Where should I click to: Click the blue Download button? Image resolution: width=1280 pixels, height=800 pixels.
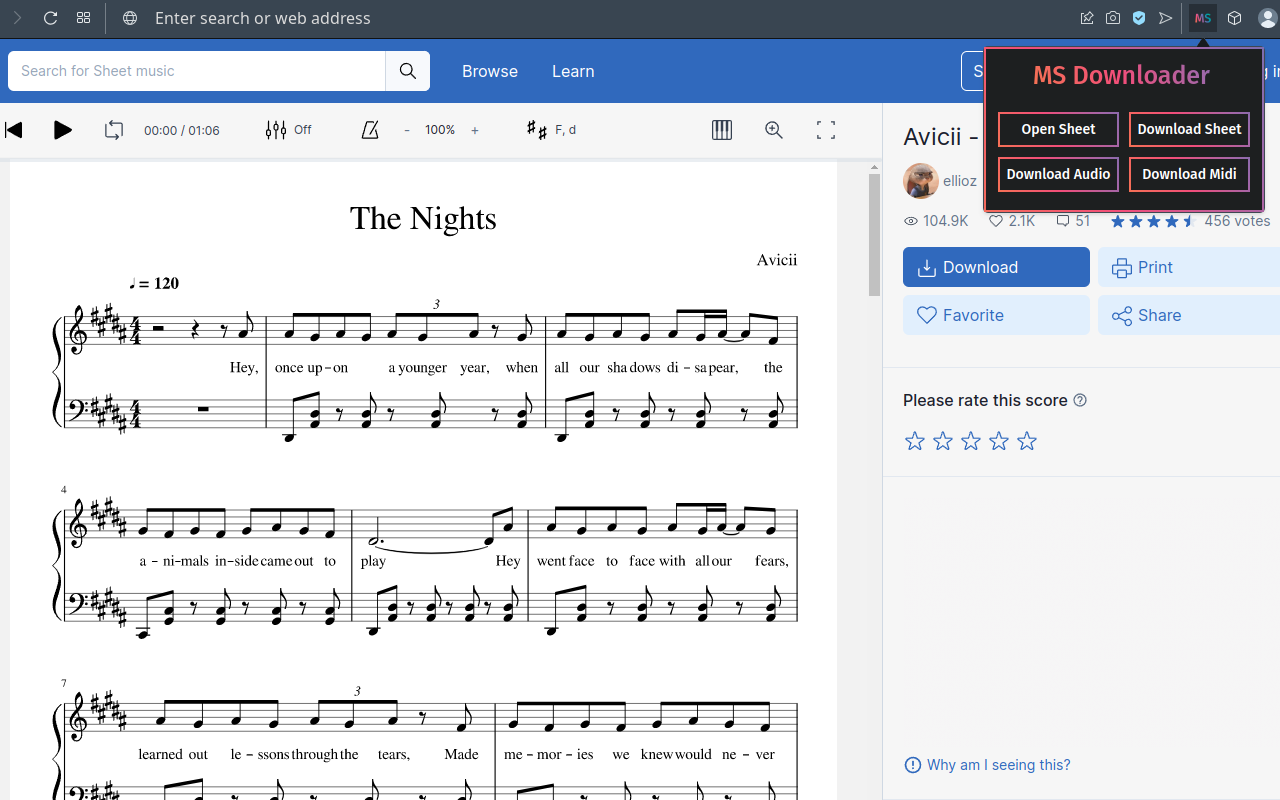[x=995, y=267]
